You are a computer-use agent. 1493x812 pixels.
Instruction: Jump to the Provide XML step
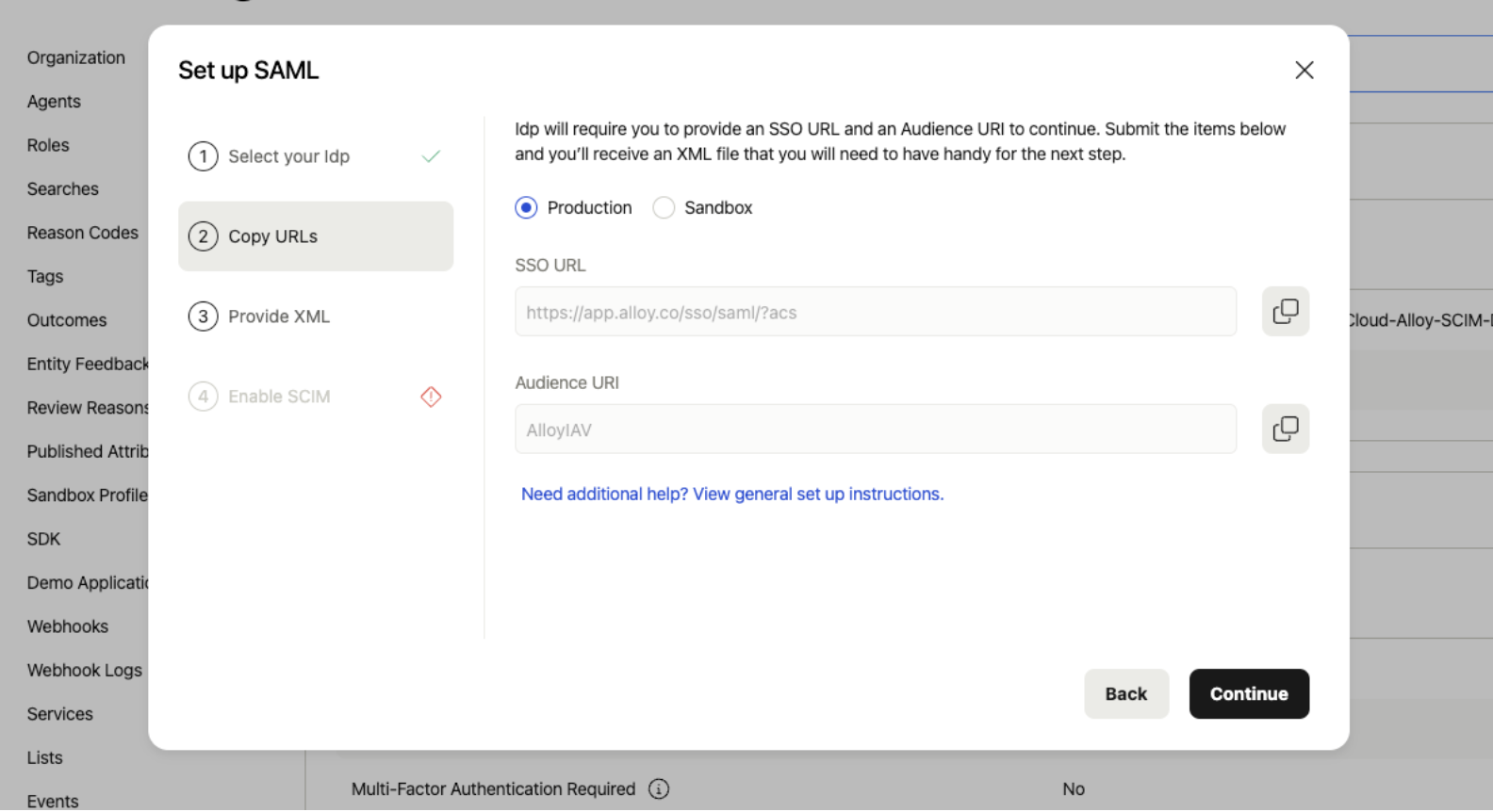pos(316,317)
